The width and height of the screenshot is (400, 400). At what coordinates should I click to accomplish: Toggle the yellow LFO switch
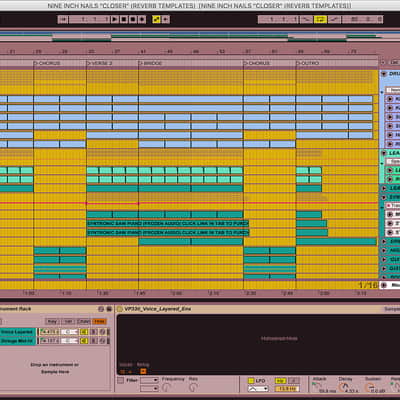click(251, 381)
